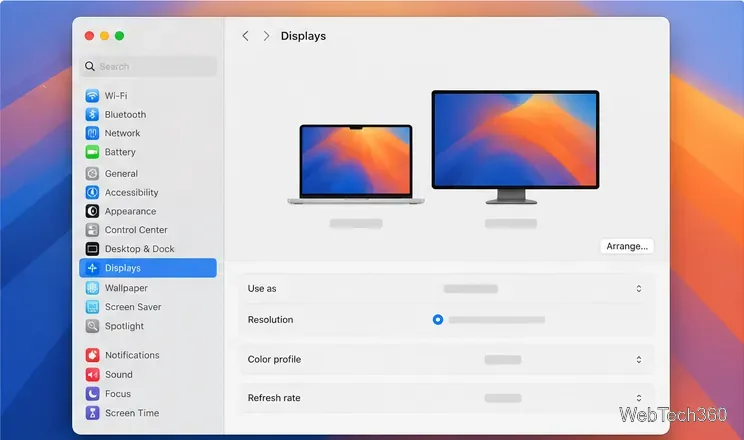Screen dimensions: 744x440
Task: Click the search magnifier icon
Action: tap(90, 66)
